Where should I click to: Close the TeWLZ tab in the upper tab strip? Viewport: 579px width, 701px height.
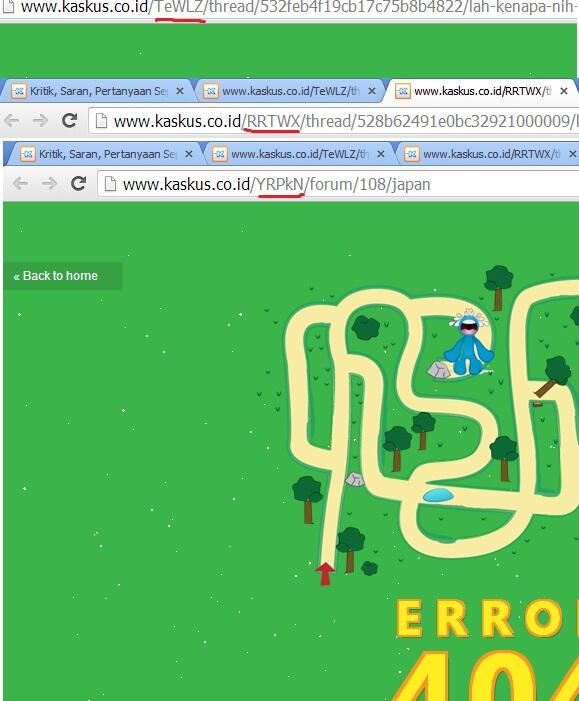[x=372, y=91]
